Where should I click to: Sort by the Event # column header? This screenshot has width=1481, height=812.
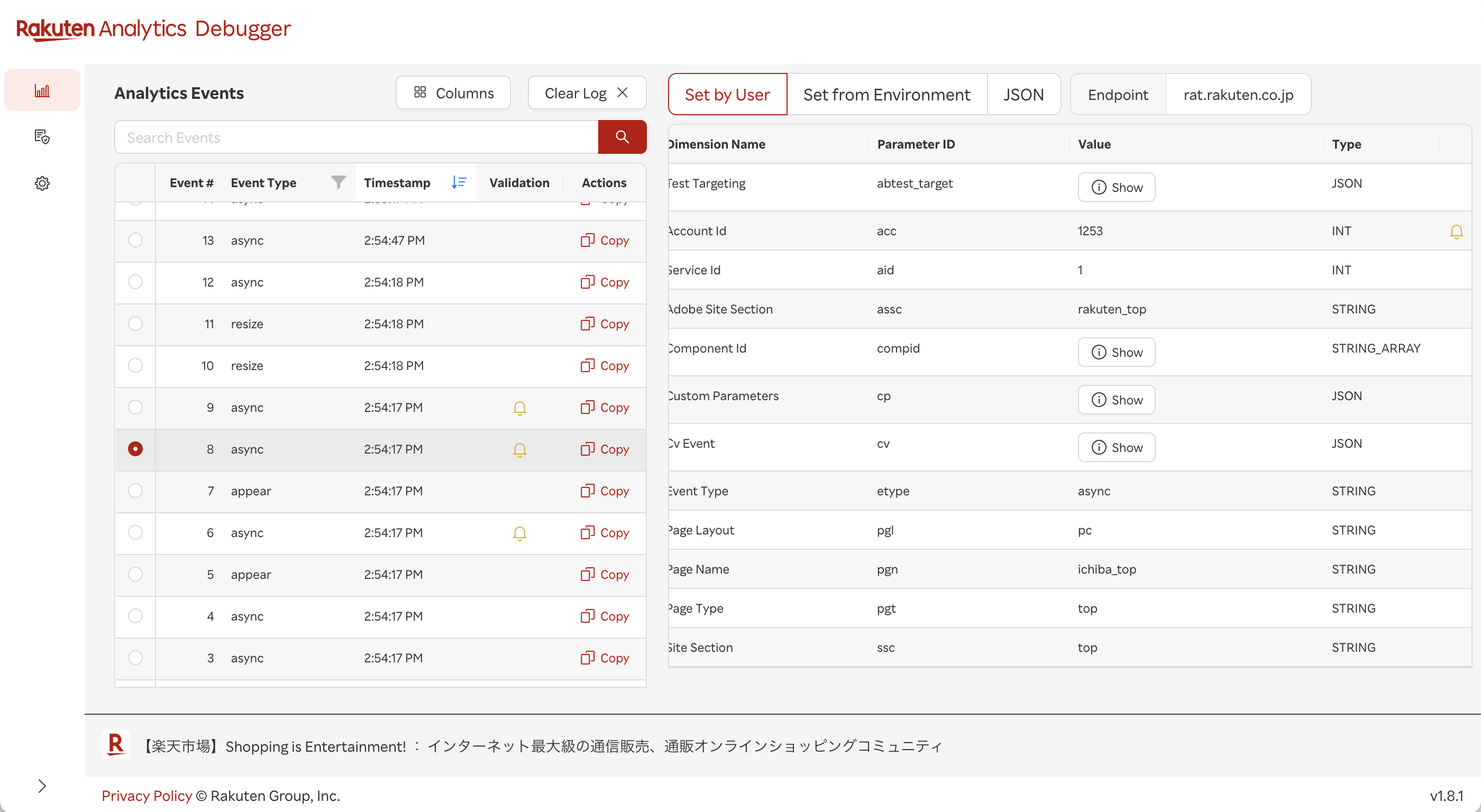pyautogui.click(x=191, y=183)
